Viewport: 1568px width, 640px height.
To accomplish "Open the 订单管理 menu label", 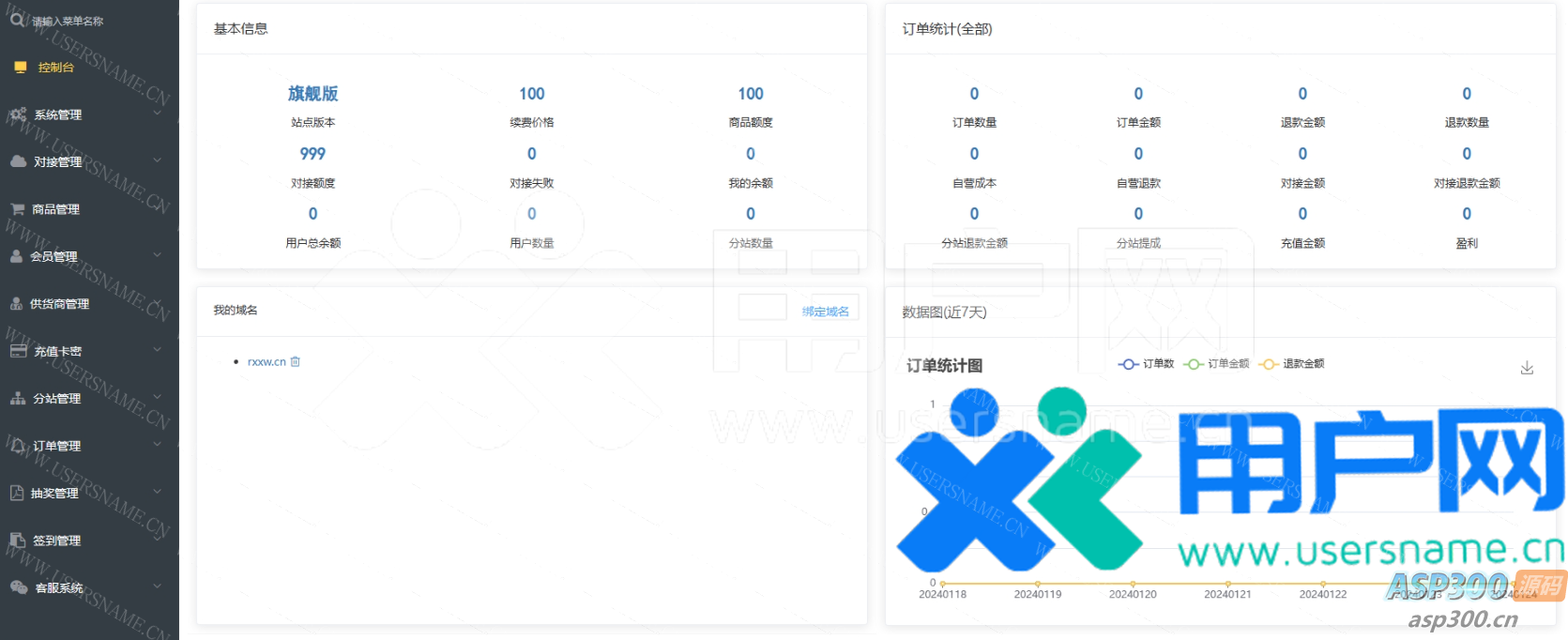I will point(57,446).
